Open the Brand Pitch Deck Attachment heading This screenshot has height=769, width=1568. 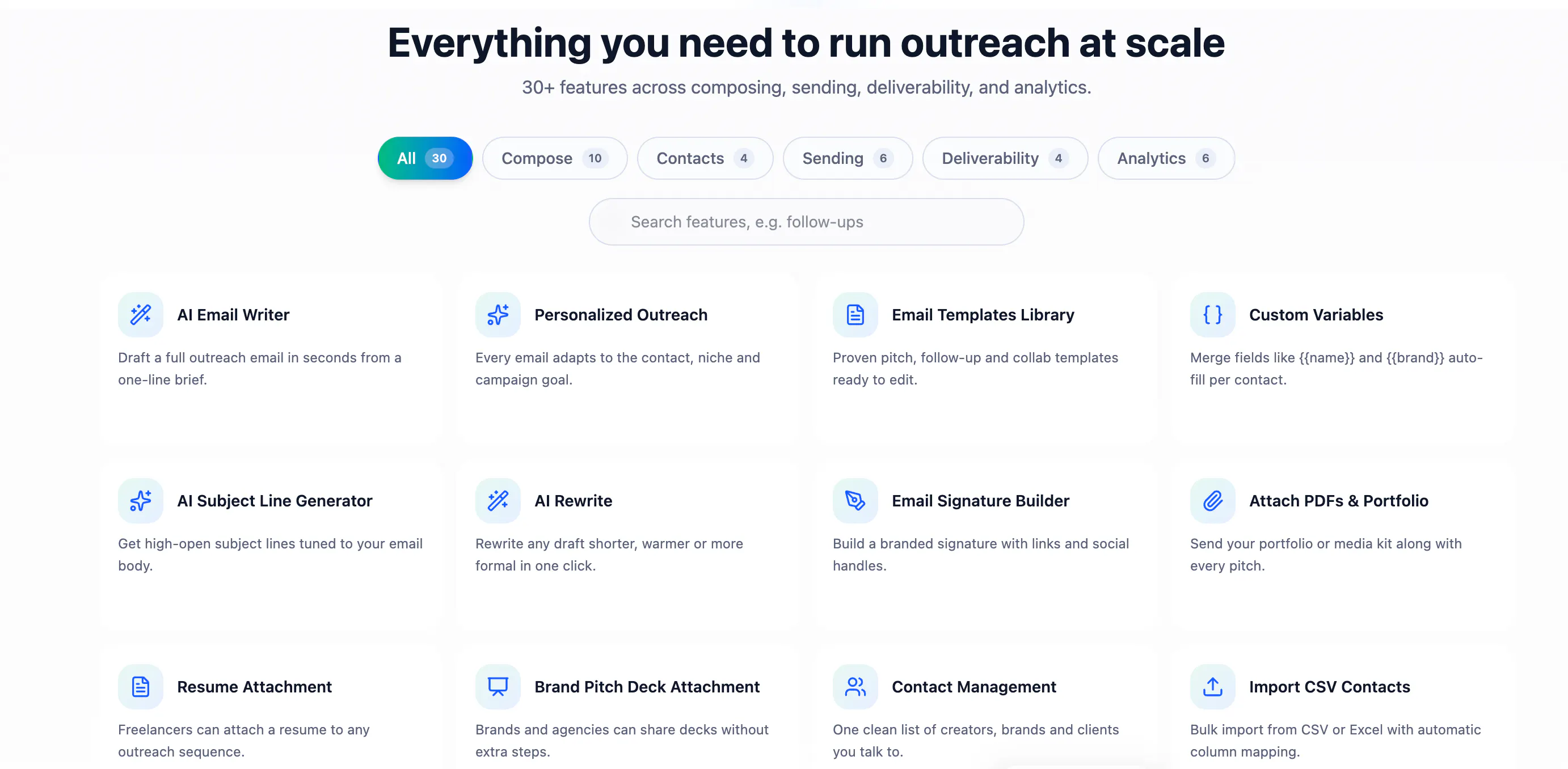point(647,687)
